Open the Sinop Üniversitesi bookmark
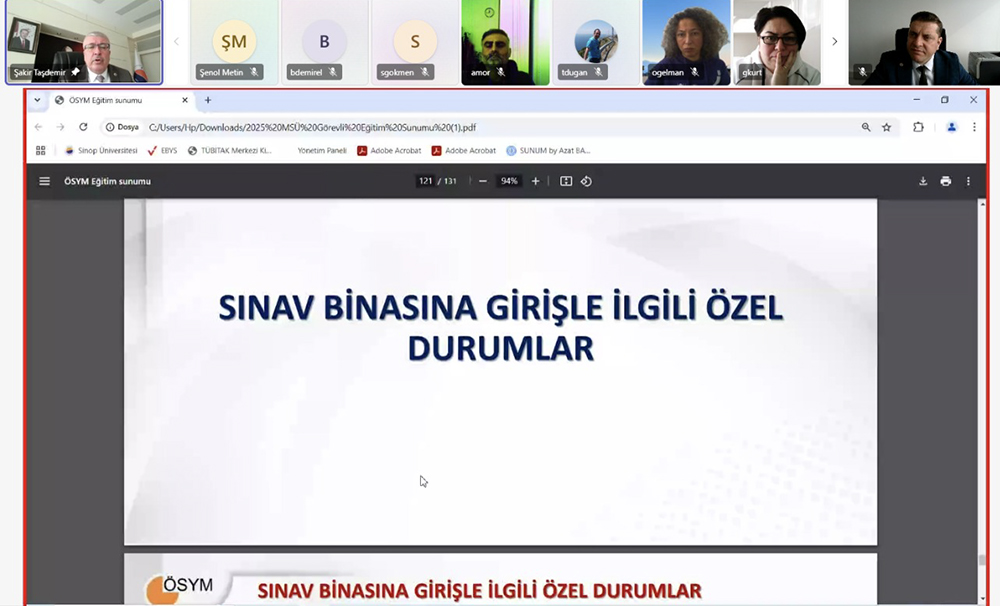The width and height of the screenshot is (1000, 606). 100,151
